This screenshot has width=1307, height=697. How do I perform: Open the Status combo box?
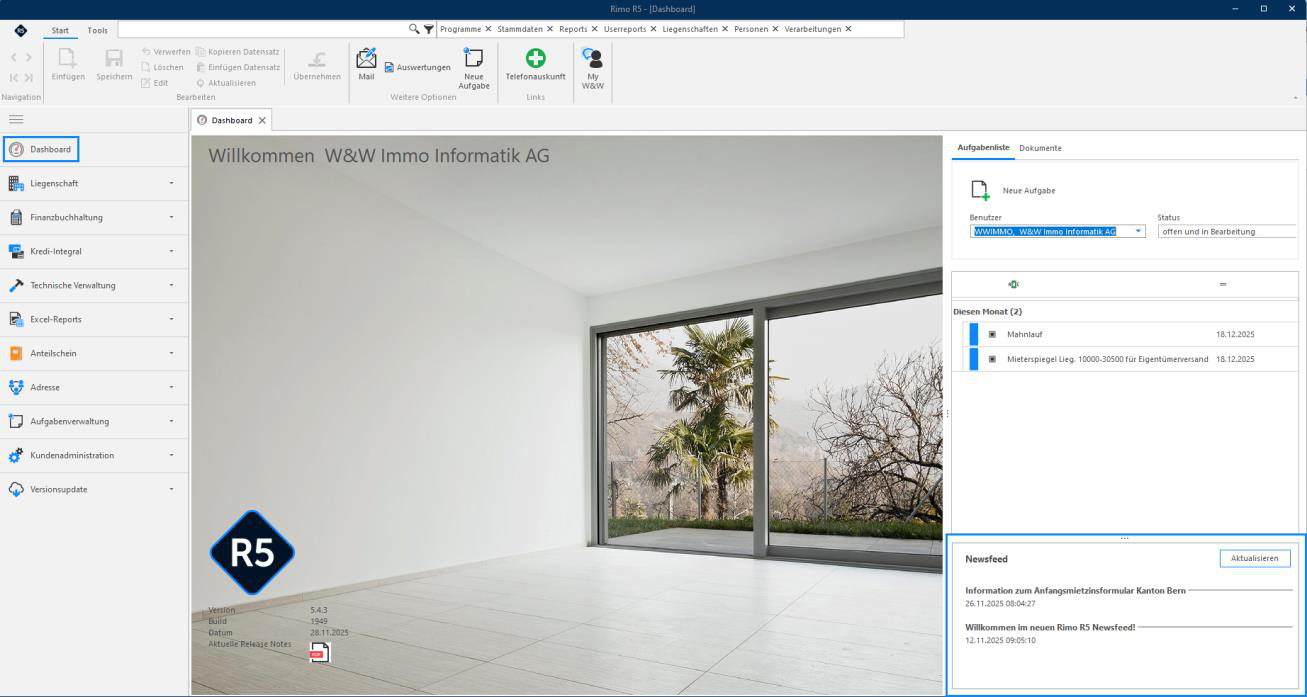(x=1227, y=231)
